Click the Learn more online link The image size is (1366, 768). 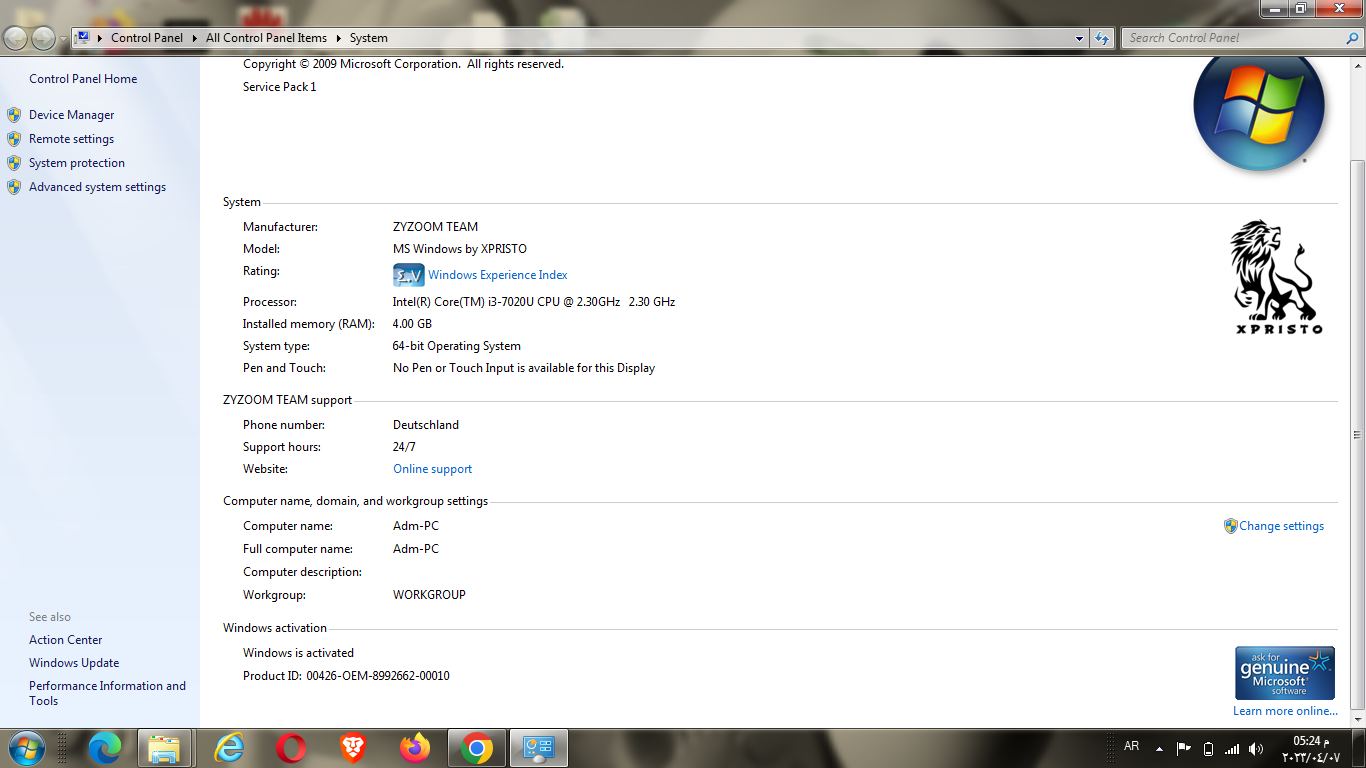[1285, 711]
